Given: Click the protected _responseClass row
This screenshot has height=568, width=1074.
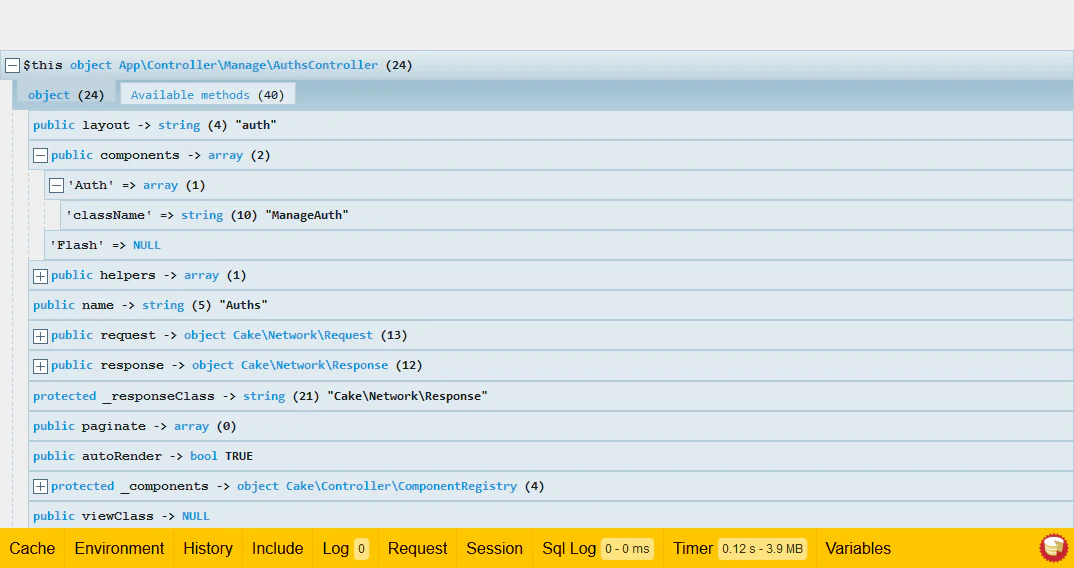Looking at the screenshot, I should pyautogui.click(x=551, y=396).
